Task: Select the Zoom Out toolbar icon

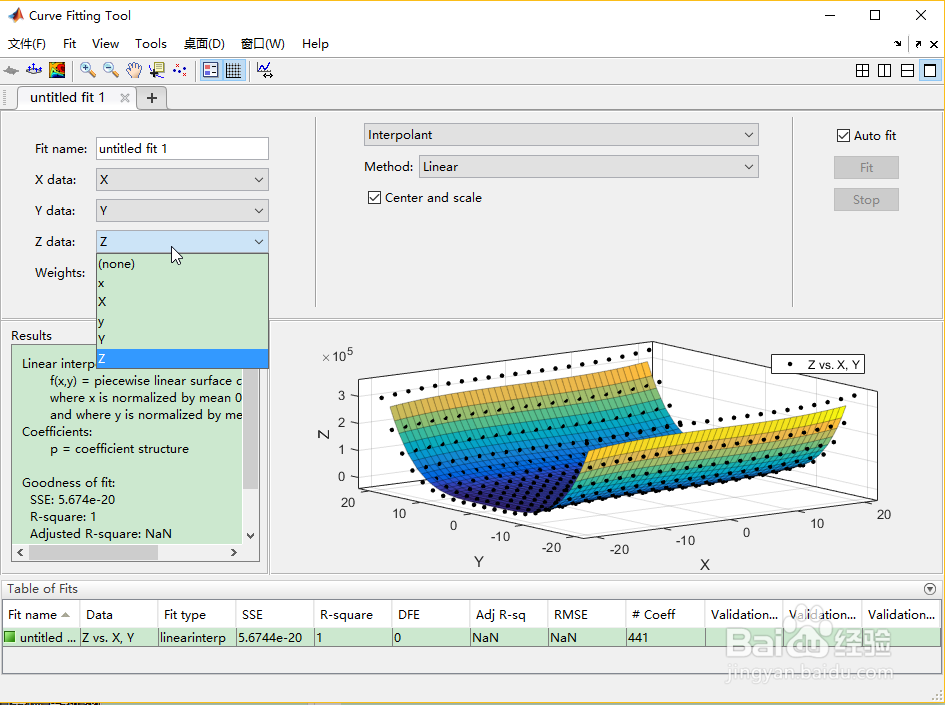Action: [111, 70]
